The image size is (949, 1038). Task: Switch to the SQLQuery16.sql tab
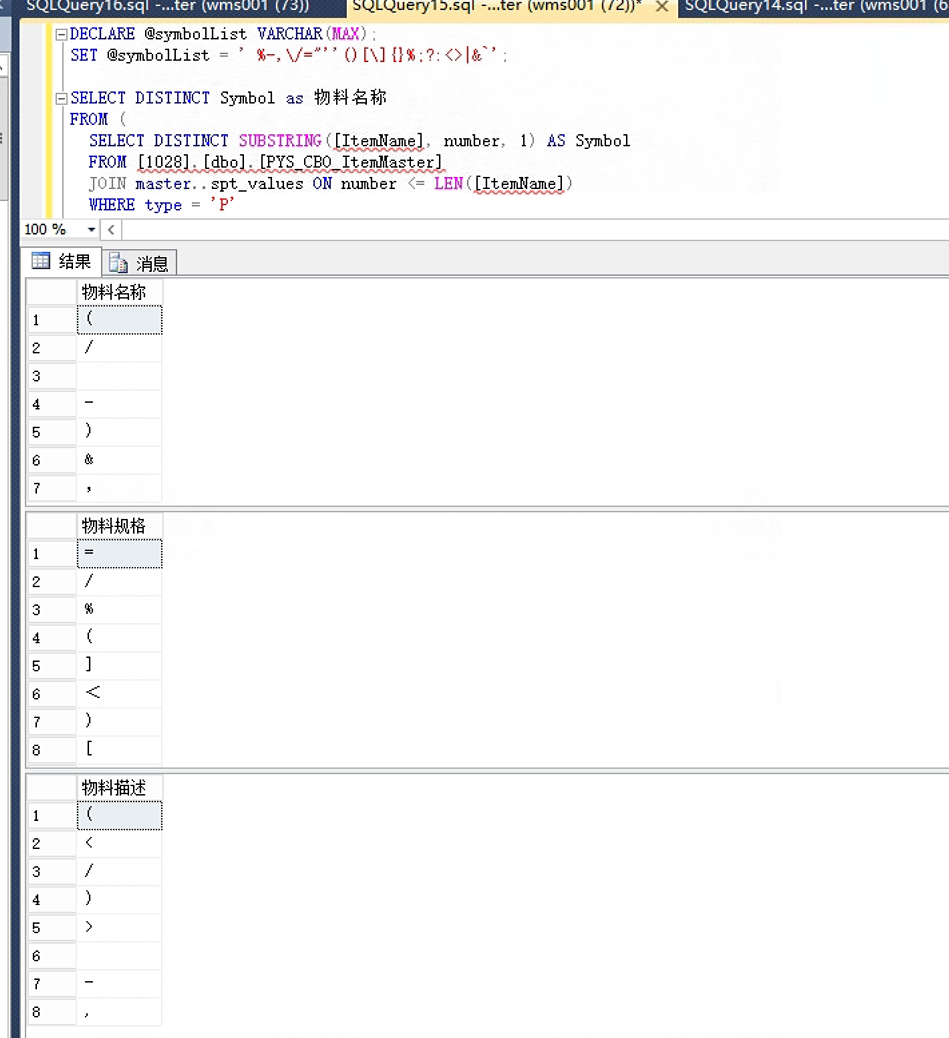point(168,6)
